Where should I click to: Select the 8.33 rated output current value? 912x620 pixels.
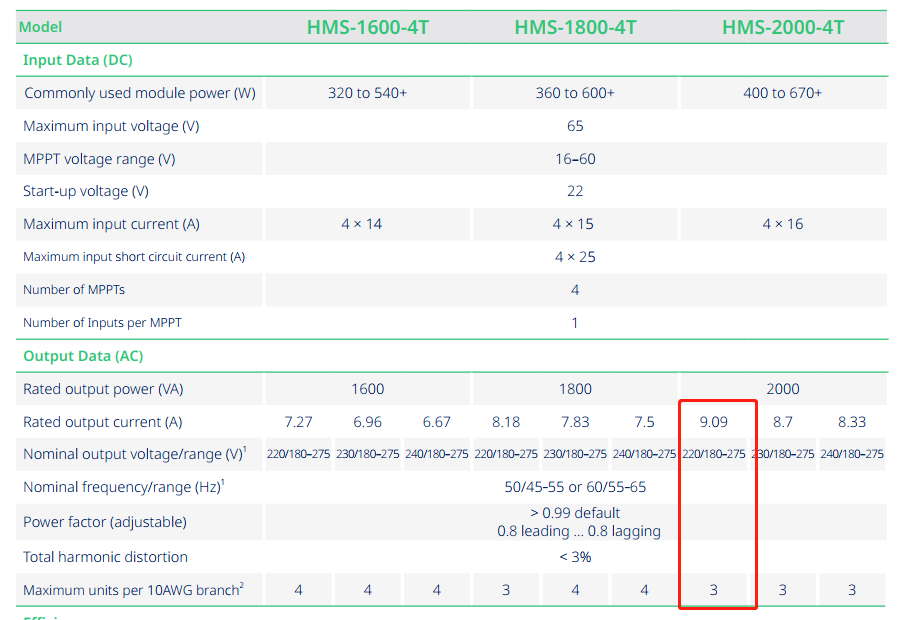pos(852,422)
